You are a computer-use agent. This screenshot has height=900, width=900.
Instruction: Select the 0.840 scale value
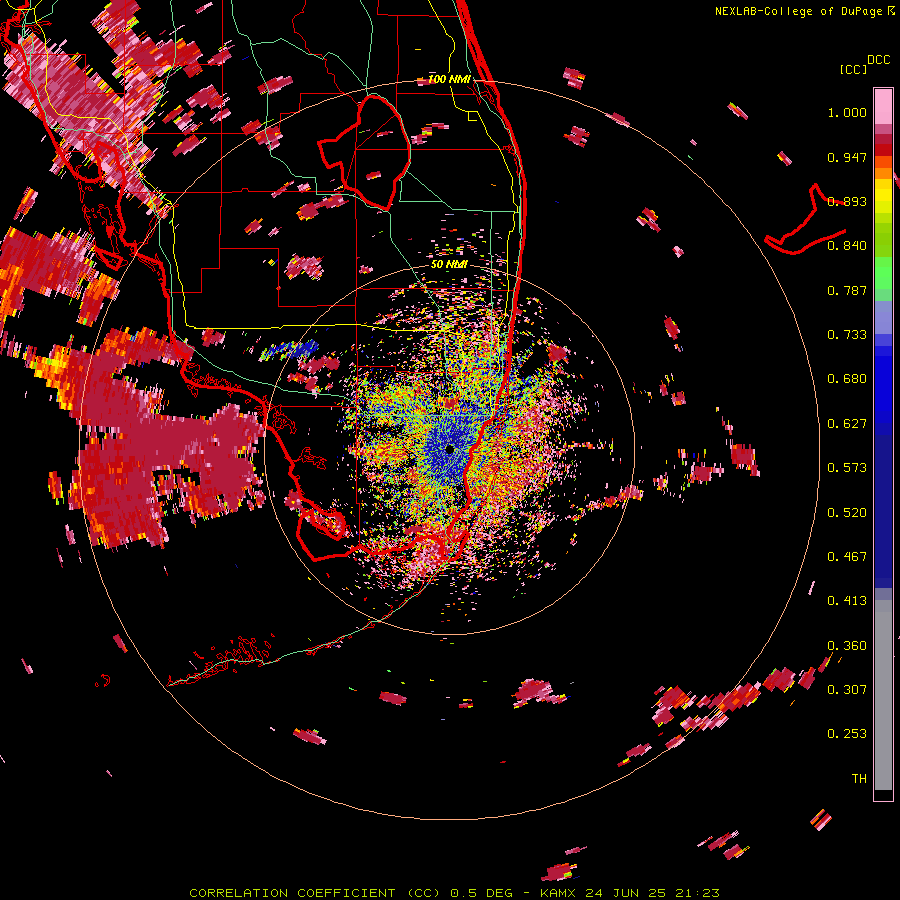[x=847, y=246]
